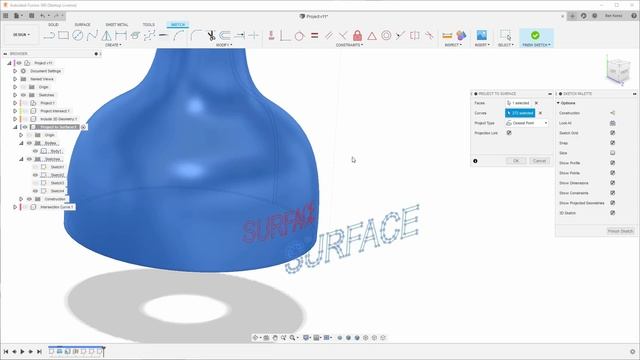Toggle the Show Profile checkbox
This screenshot has height=360, width=640.
pyautogui.click(x=612, y=163)
